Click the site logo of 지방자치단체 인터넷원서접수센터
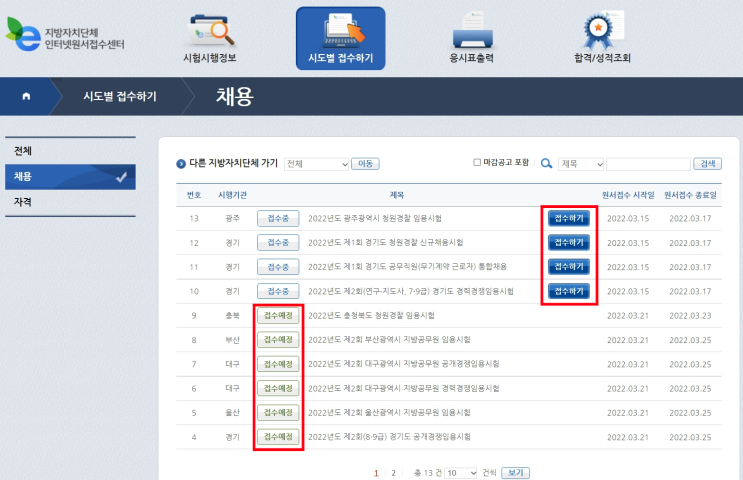This screenshot has width=743, height=480. (x=65, y=34)
